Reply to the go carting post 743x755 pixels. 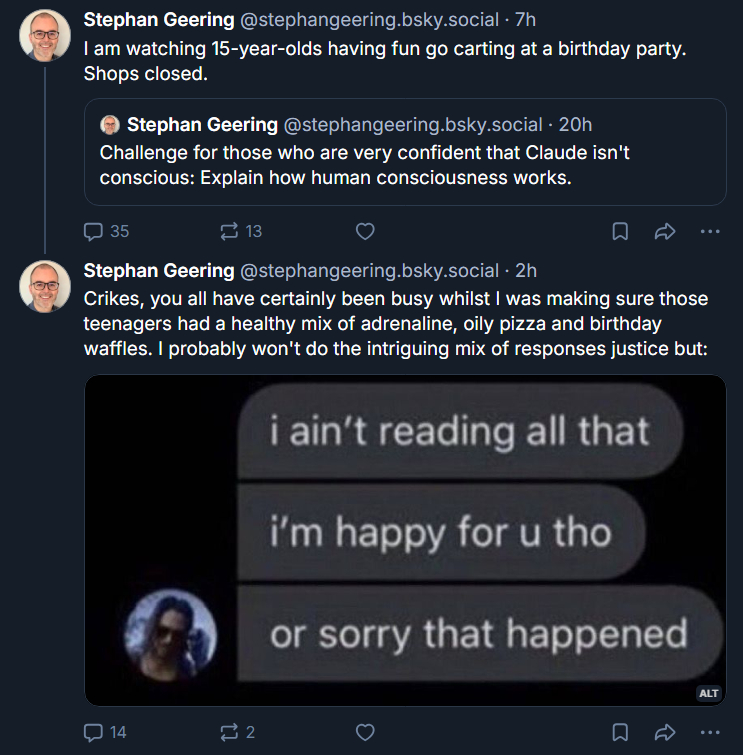(94, 231)
